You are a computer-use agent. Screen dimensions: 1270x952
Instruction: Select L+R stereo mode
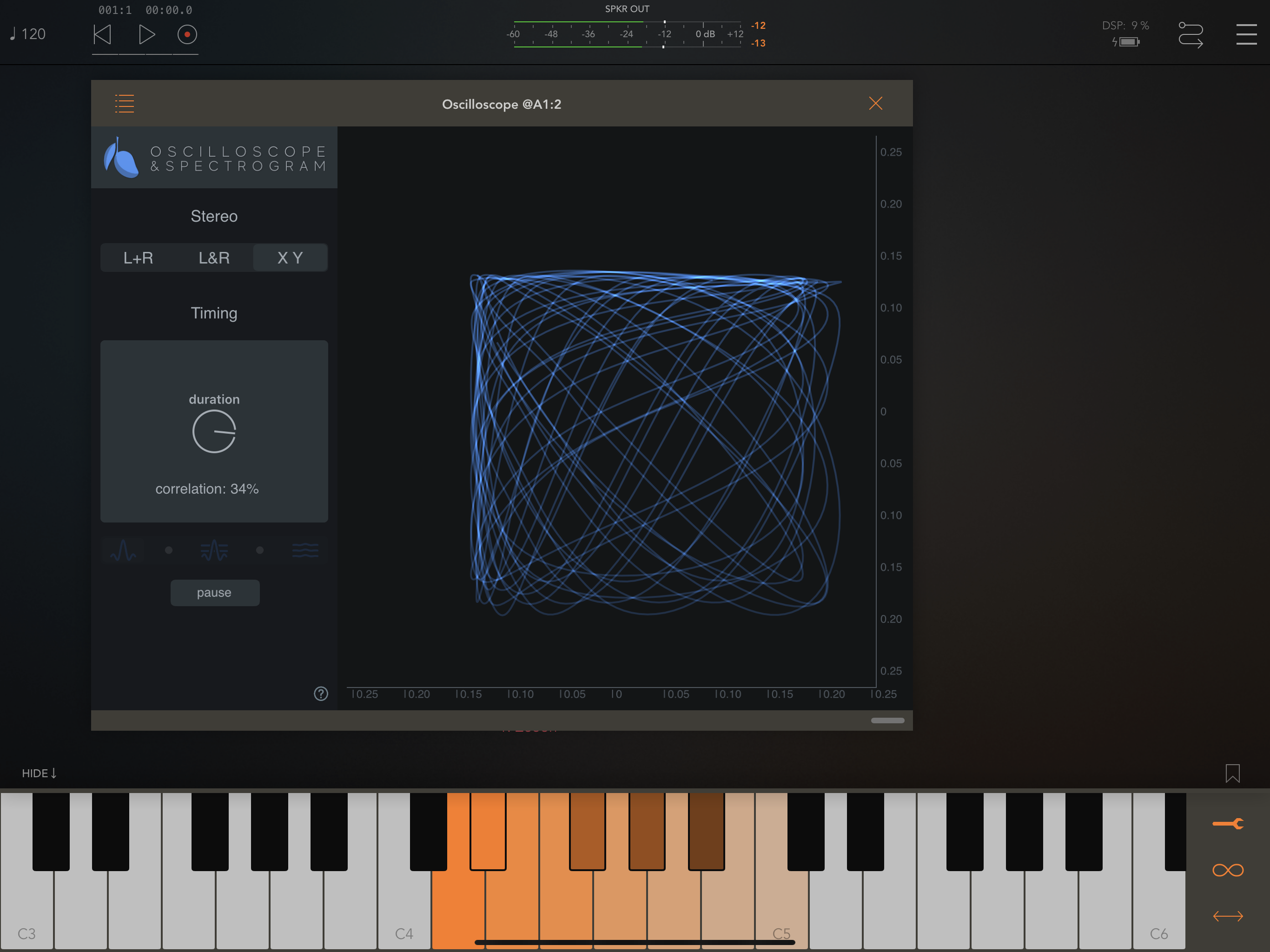click(x=139, y=258)
